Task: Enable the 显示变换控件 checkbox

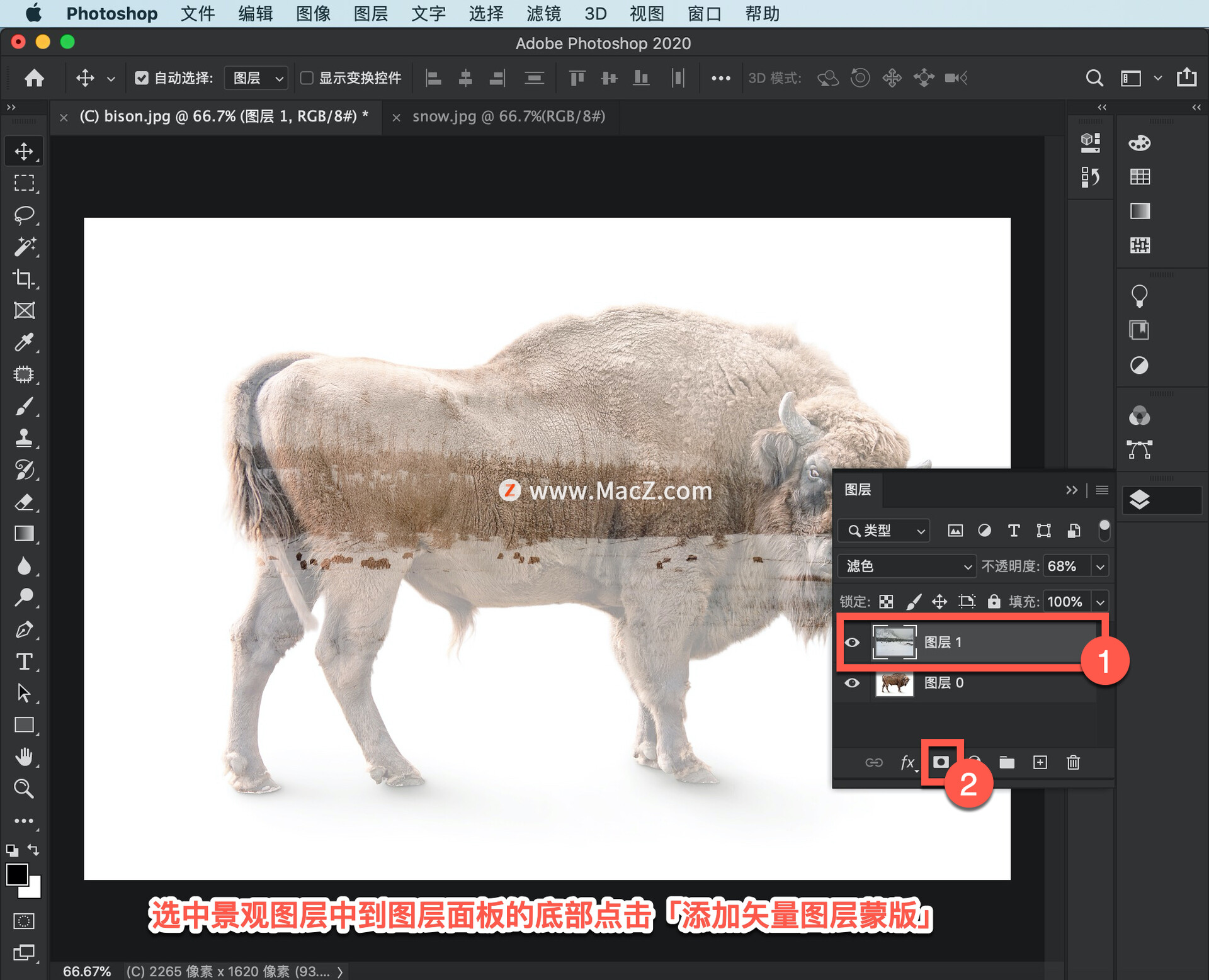Action: [x=307, y=78]
